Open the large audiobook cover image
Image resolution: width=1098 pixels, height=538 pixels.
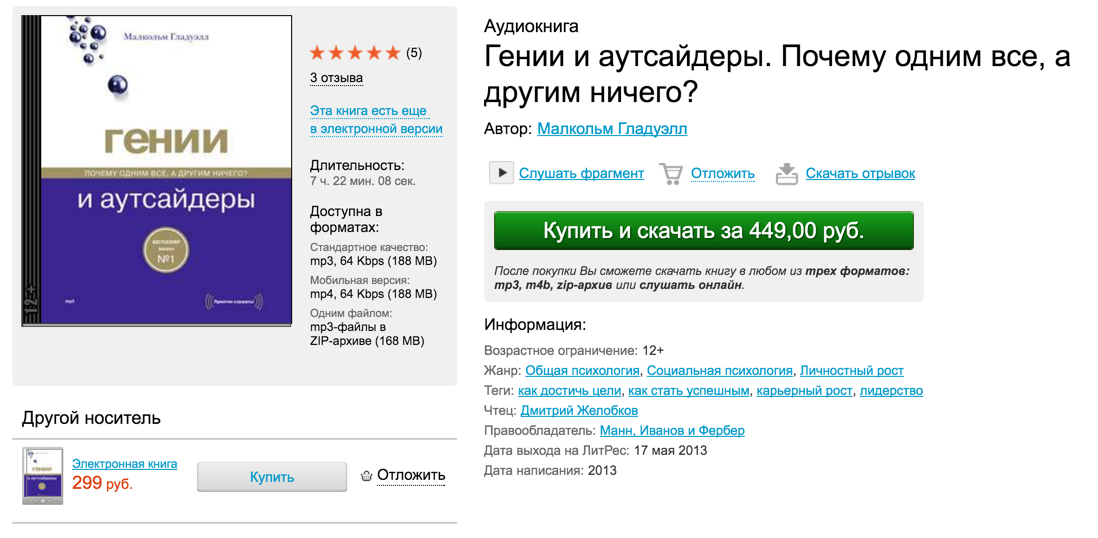point(157,169)
